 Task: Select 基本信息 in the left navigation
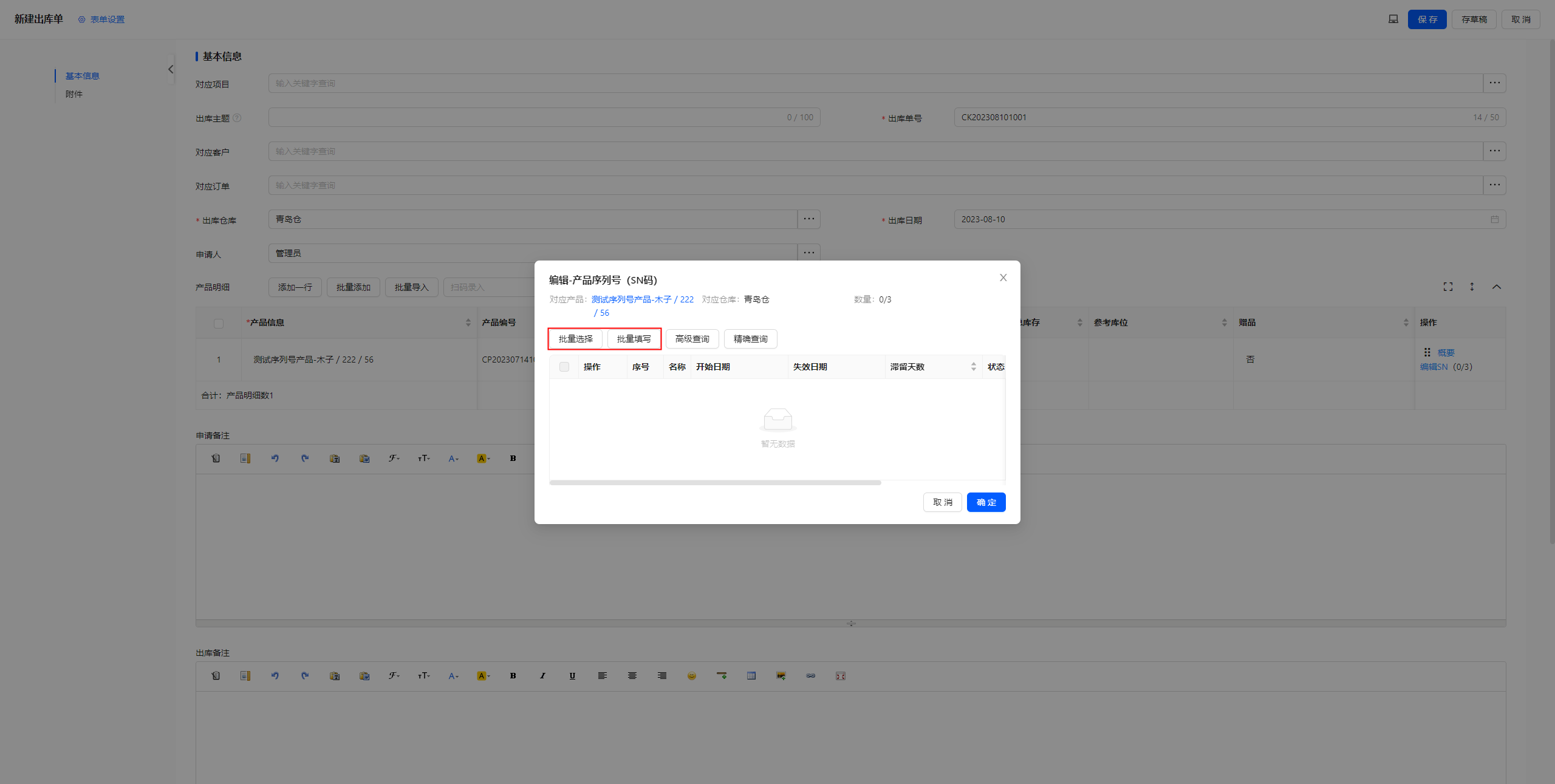coord(82,76)
